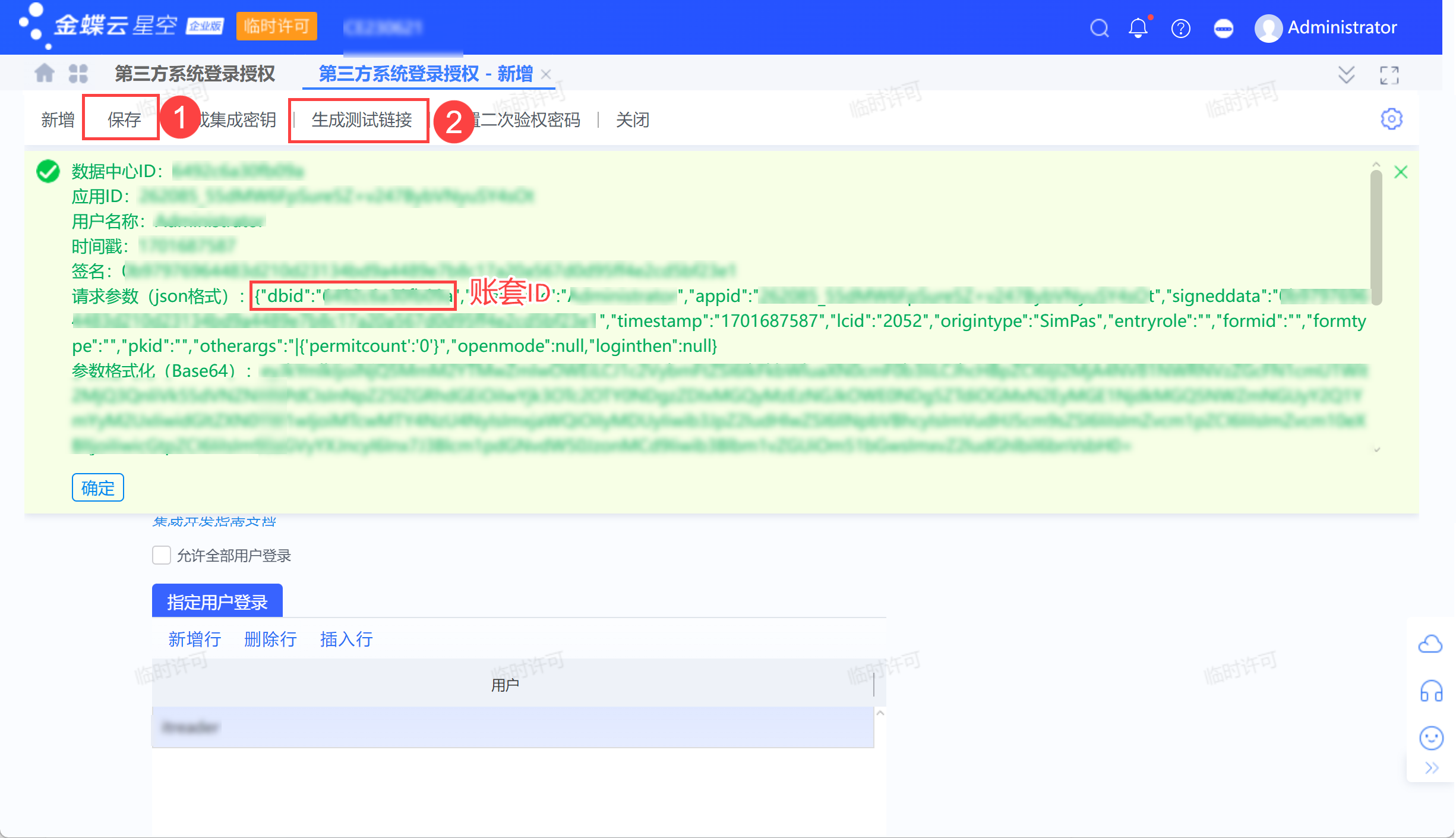Open the Administrator profile avatar

click(x=1269, y=27)
